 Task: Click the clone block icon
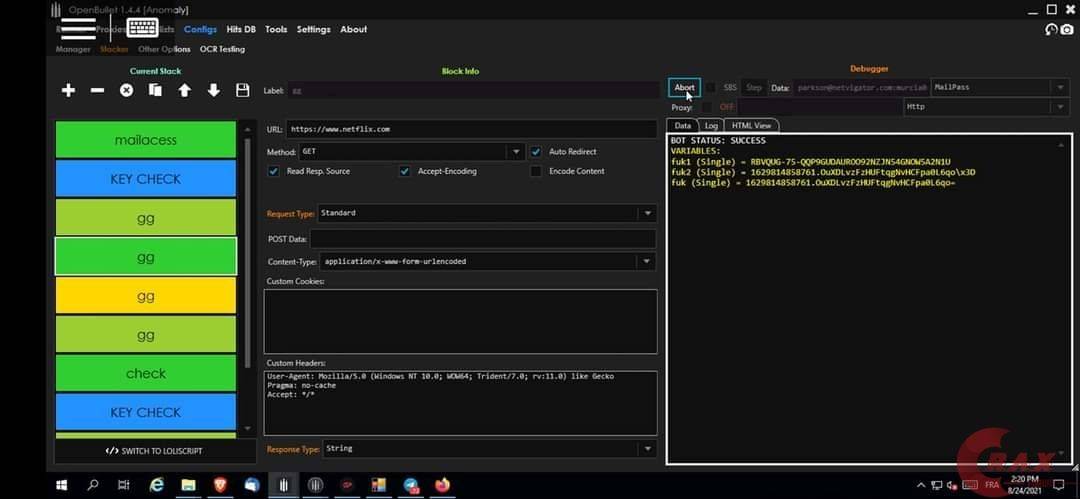[155, 90]
